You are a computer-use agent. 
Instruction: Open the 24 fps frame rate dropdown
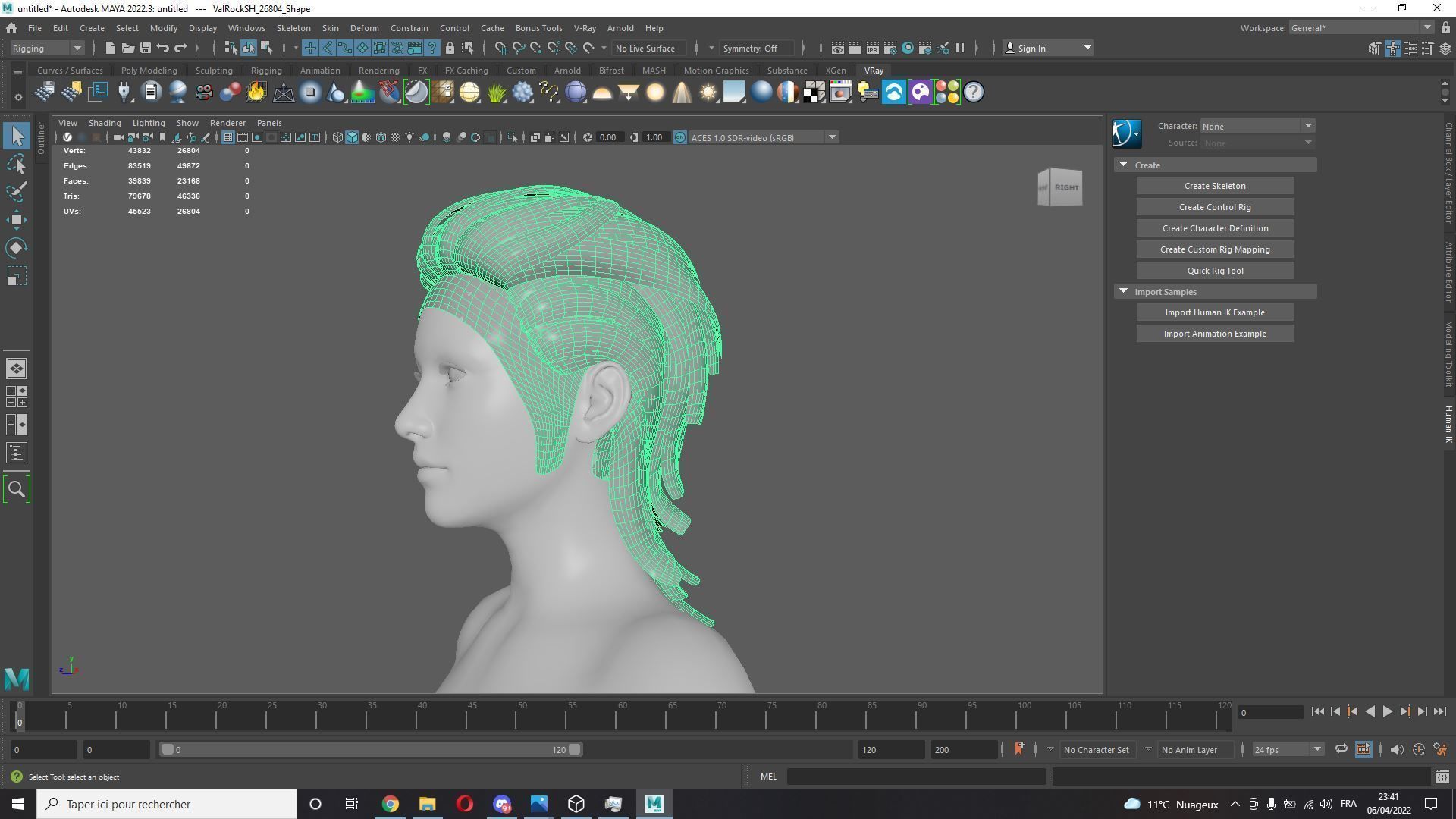(x=1287, y=749)
